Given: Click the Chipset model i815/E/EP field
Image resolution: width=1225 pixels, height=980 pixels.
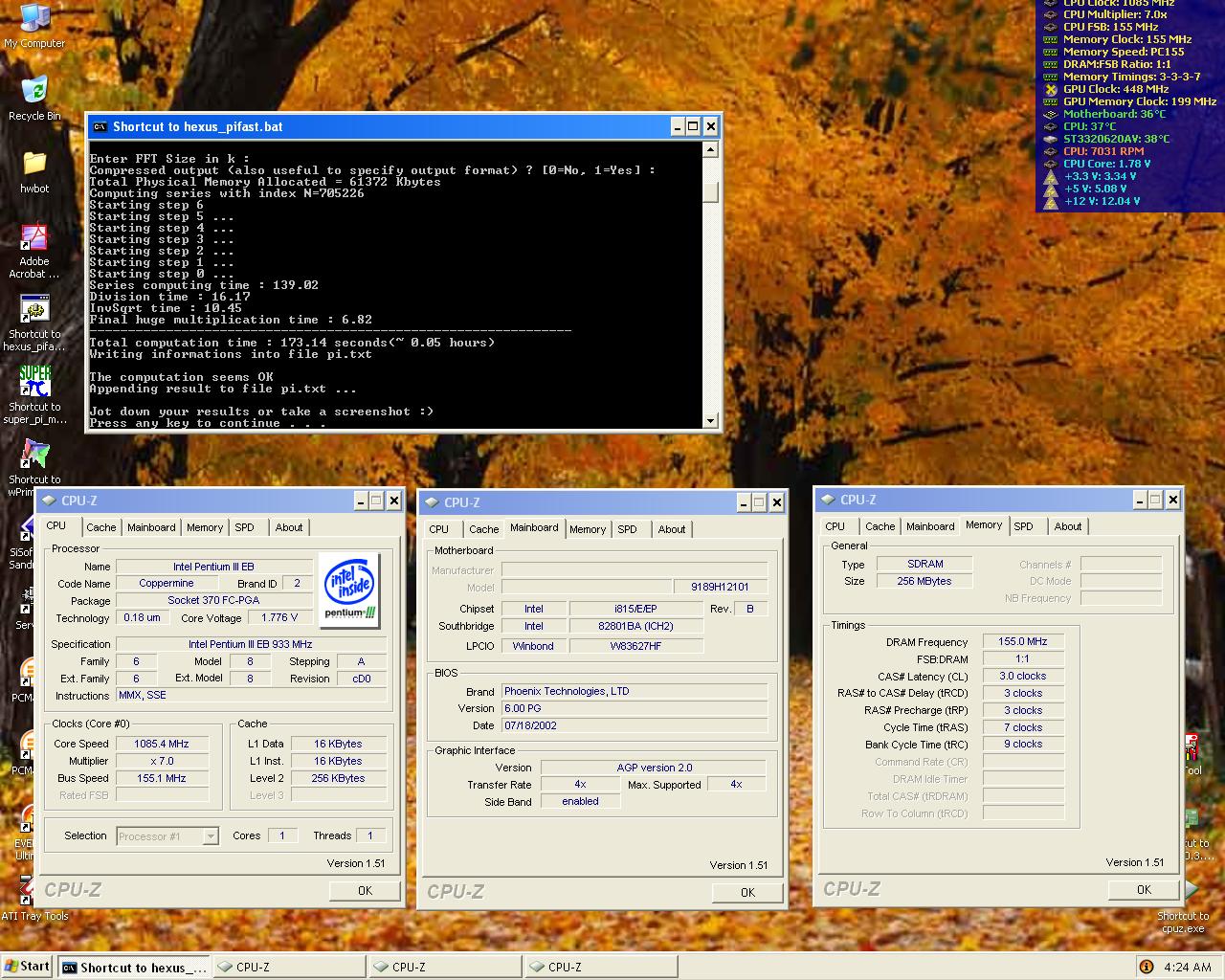Looking at the screenshot, I should pos(635,609).
